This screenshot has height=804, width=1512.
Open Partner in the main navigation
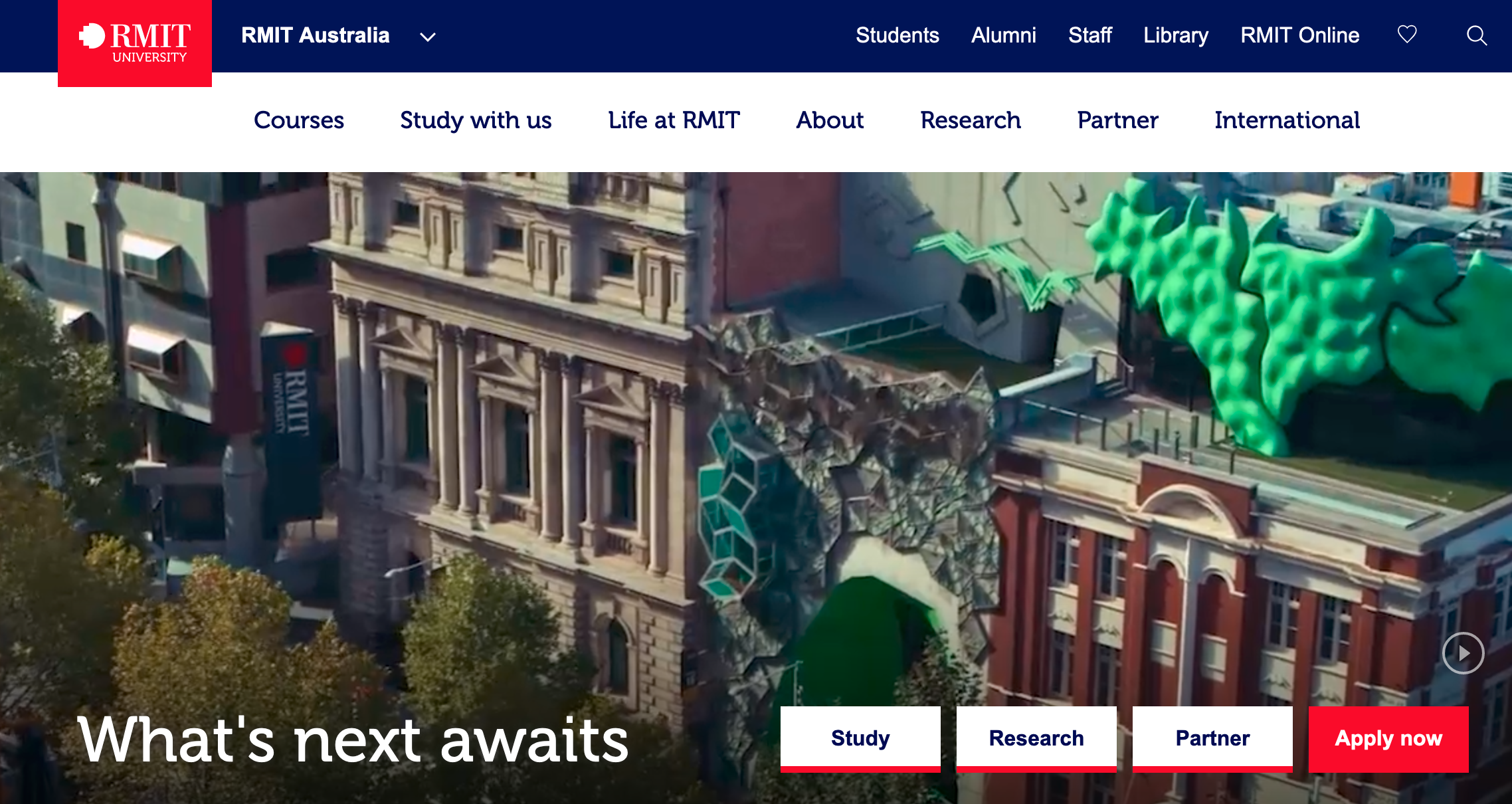pyautogui.click(x=1117, y=120)
